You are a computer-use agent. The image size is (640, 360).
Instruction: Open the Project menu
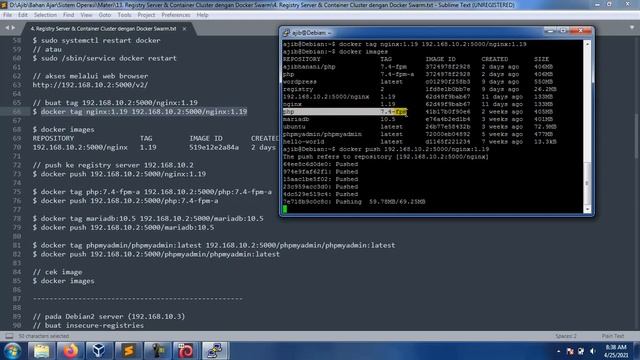pos(146,15)
